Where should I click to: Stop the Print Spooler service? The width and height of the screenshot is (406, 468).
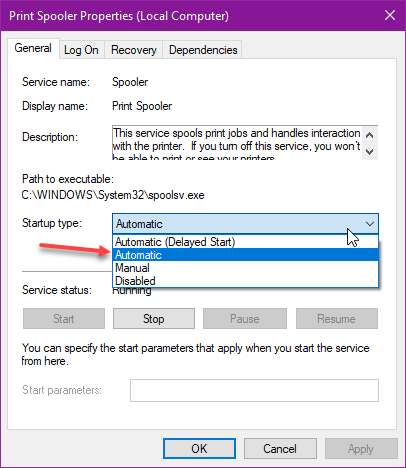(154, 319)
